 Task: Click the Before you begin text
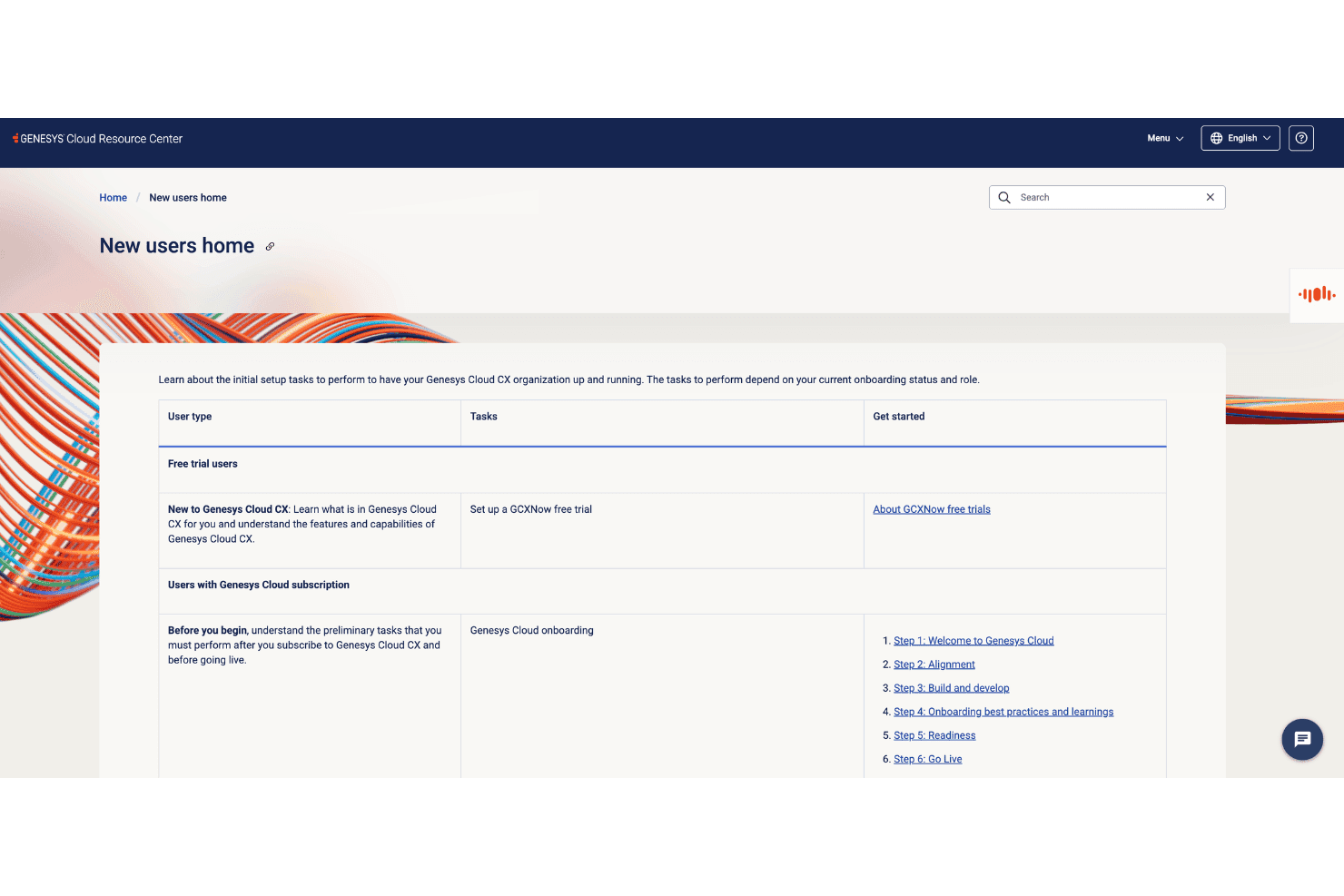tap(207, 630)
